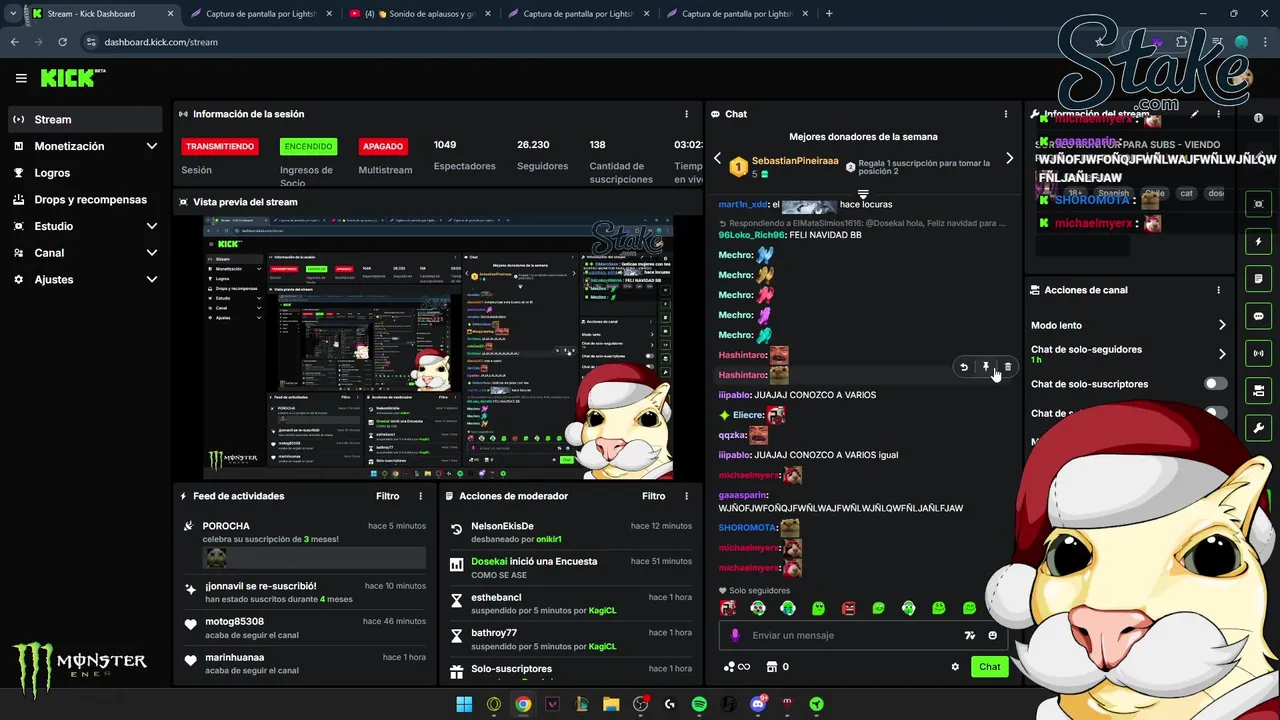Click the camera widget button in the right sidebar

[1258, 390]
